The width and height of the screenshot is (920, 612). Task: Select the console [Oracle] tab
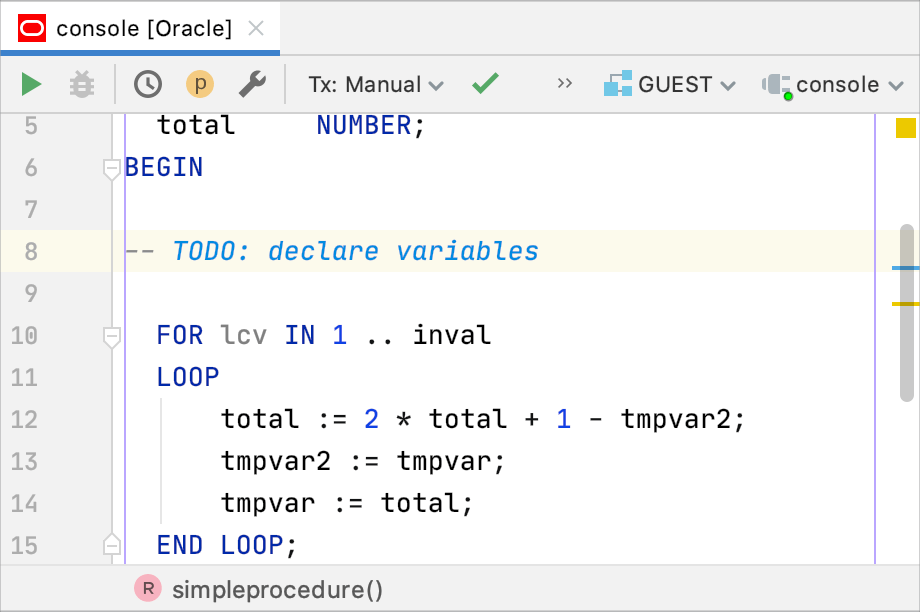click(x=142, y=29)
